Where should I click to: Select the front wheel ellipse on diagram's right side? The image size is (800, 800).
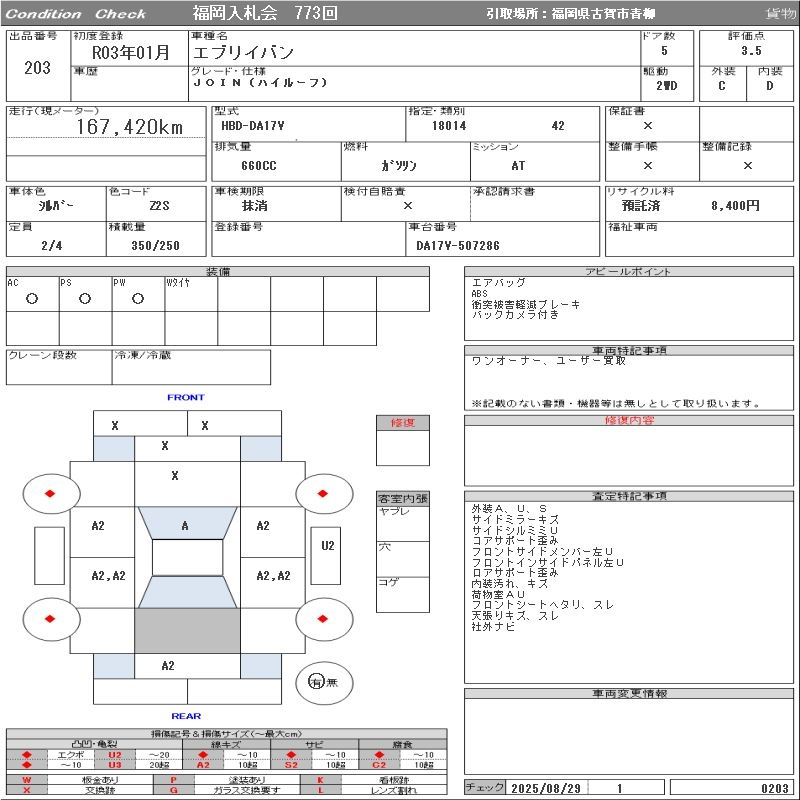pyautogui.click(x=324, y=493)
